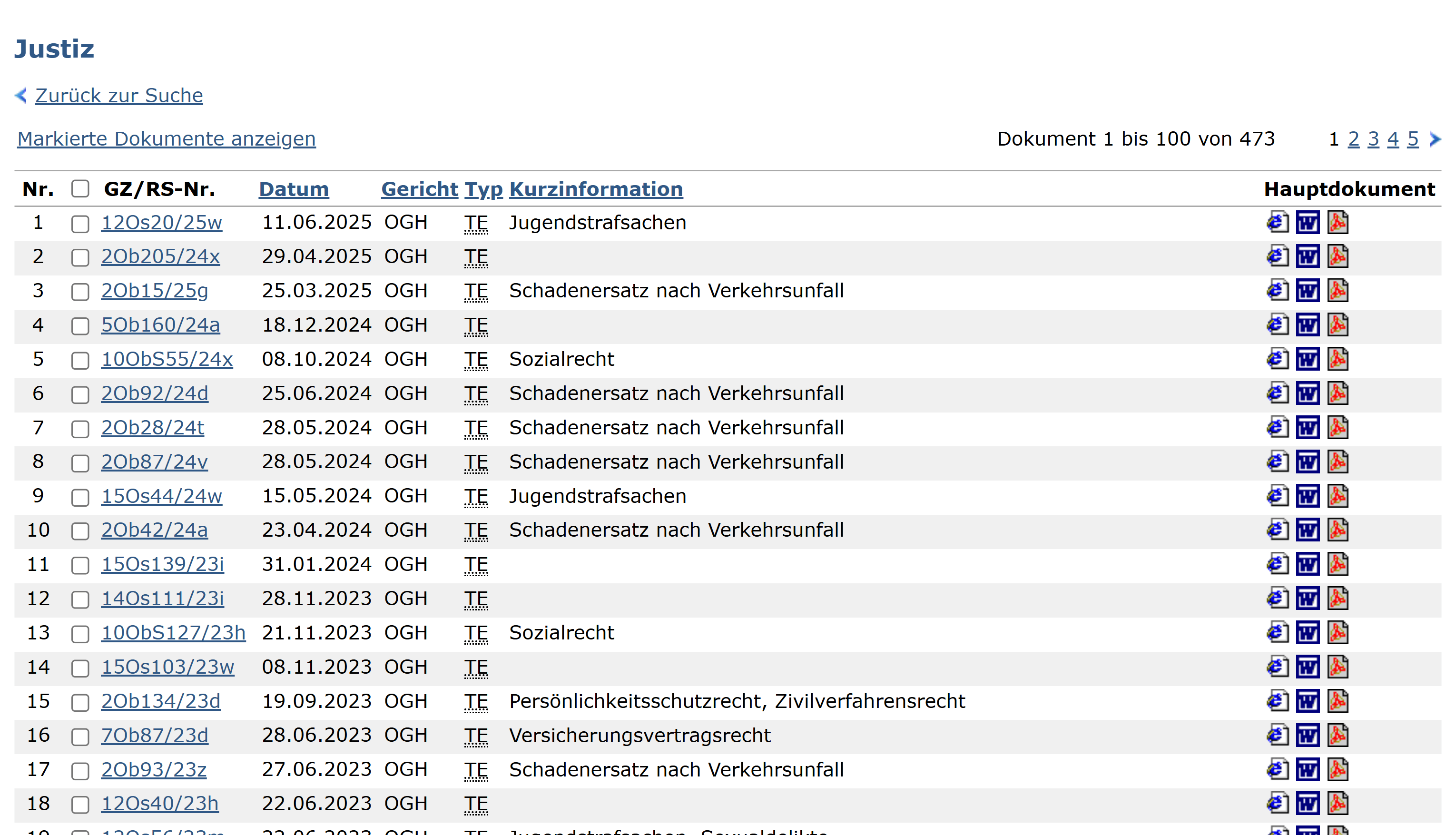
Task: Go to results page 5
Action: pyautogui.click(x=1412, y=139)
